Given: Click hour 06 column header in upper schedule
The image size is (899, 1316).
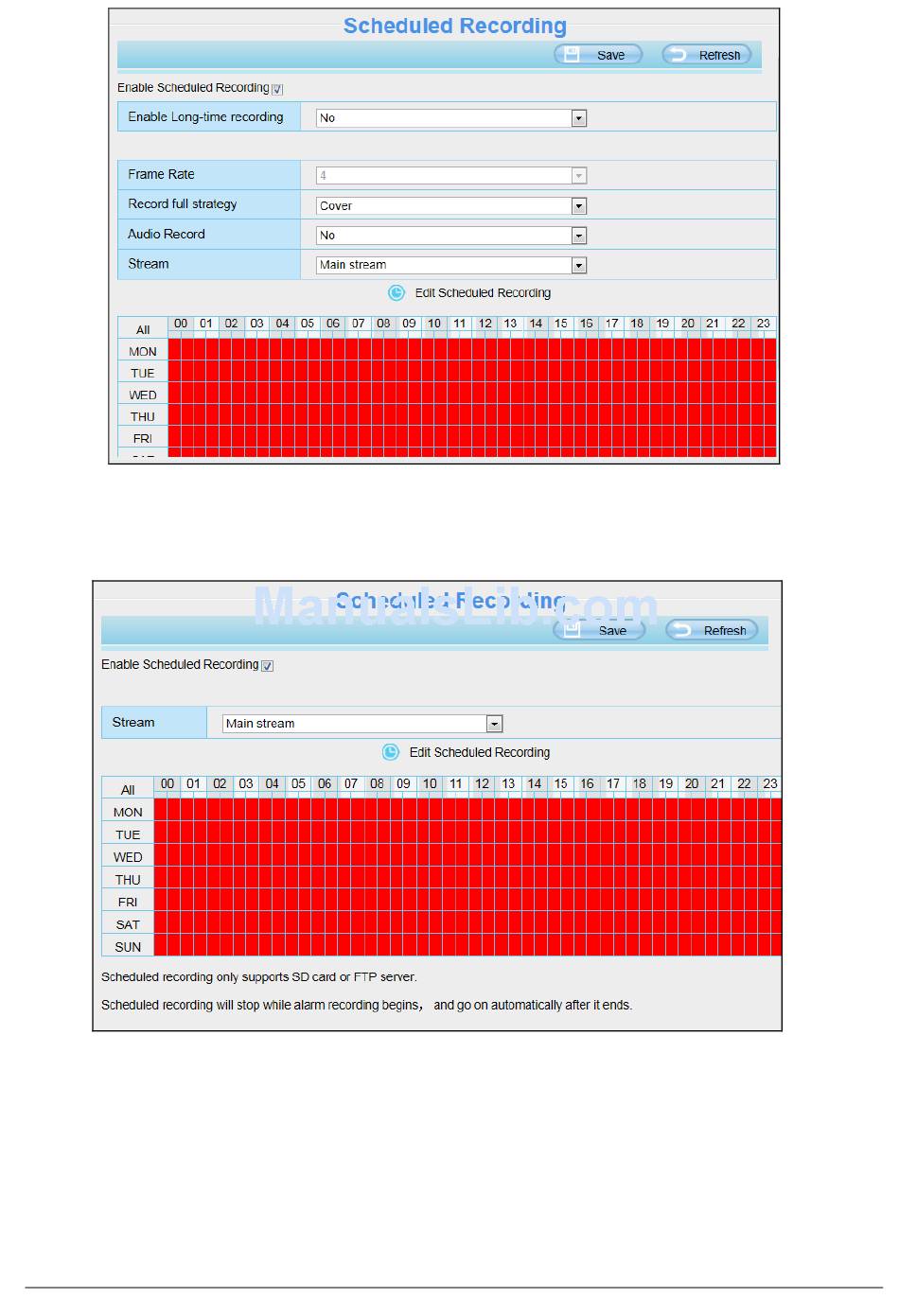Looking at the screenshot, I should 333,324.
